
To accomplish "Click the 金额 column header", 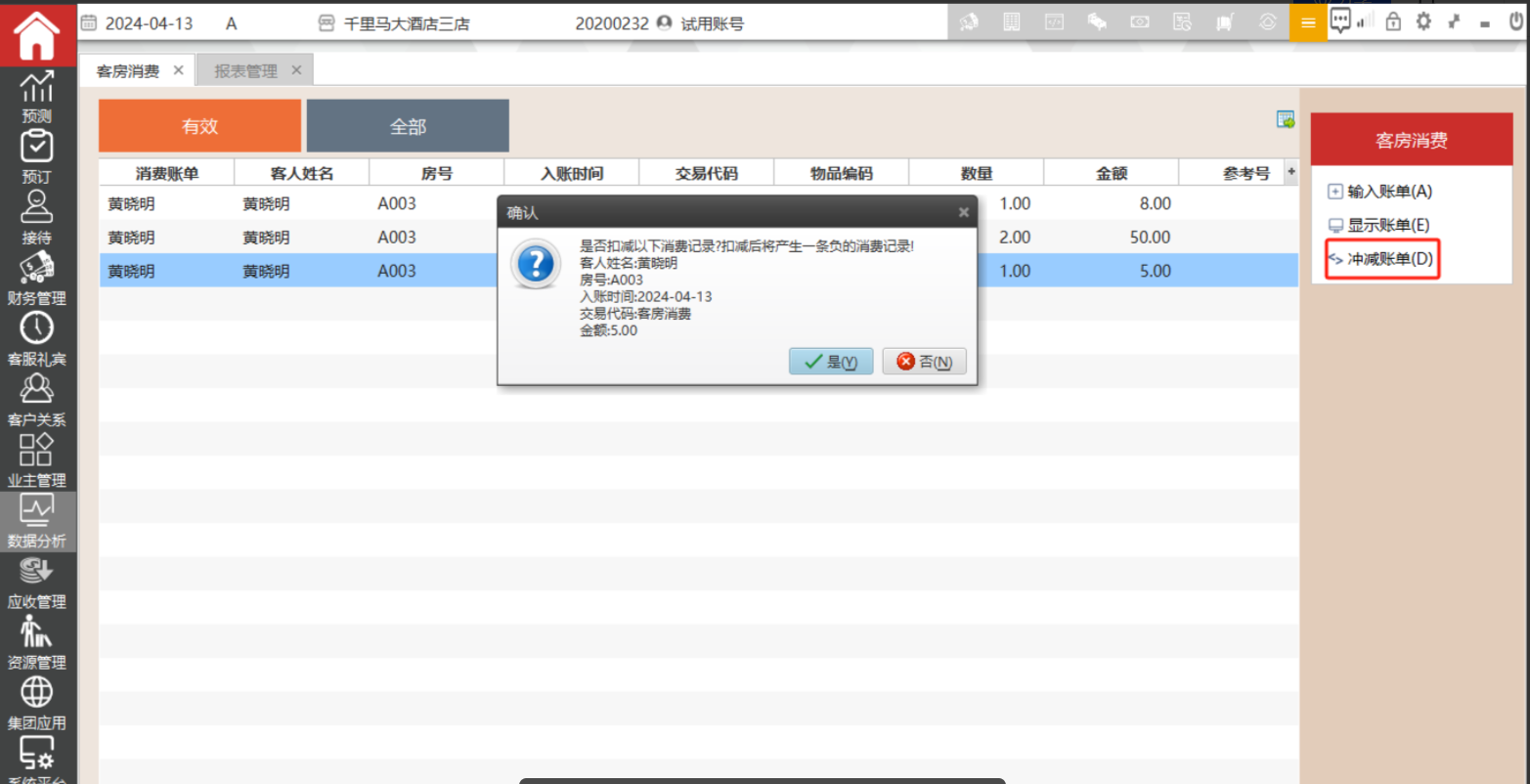I will 1111,173.
